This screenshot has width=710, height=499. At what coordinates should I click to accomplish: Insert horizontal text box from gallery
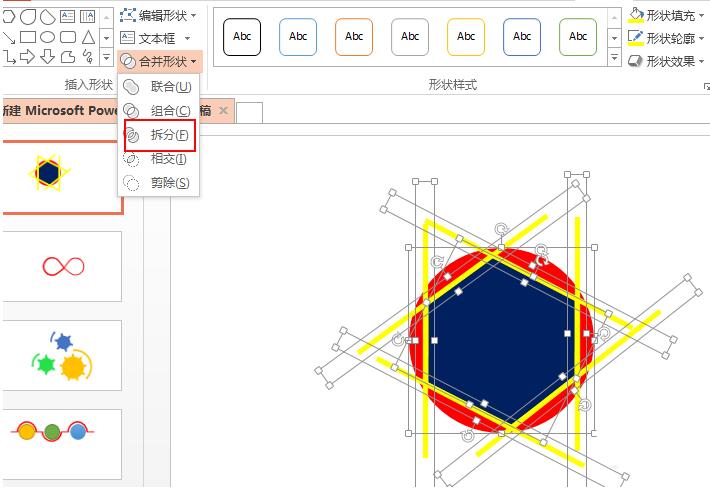coord(67,17)
